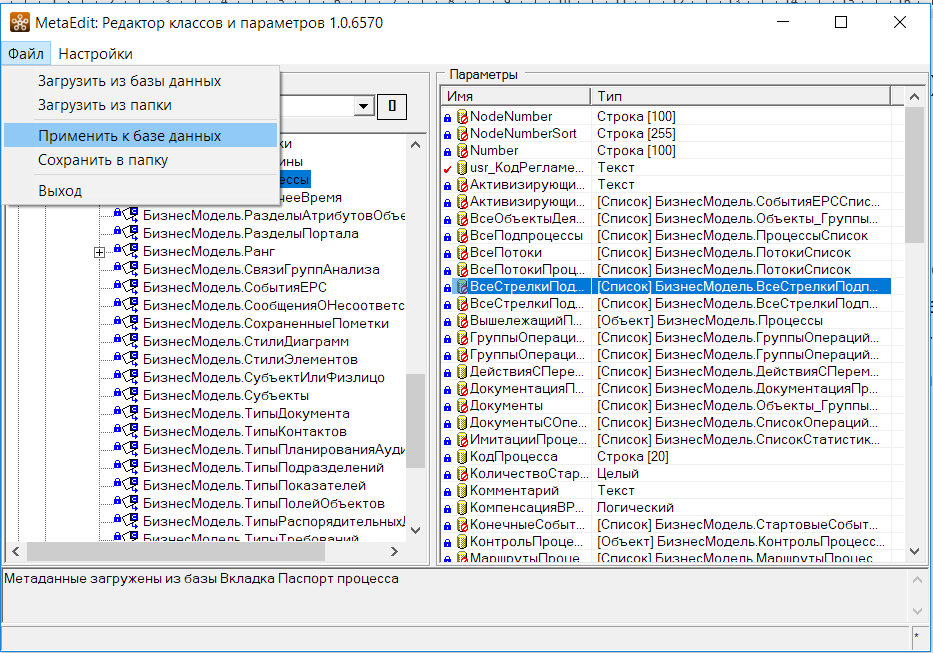Click the lock icon next to БизнесМодель.ТипыКонтактов
The height and width of the screenshot is (653, 933).
pos(117,432)
